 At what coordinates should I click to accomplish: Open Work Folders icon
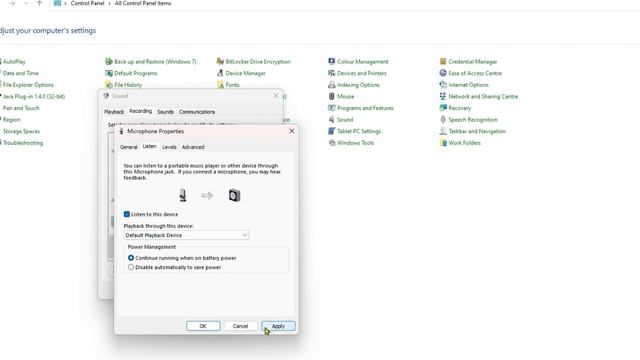tap(443, 143)
